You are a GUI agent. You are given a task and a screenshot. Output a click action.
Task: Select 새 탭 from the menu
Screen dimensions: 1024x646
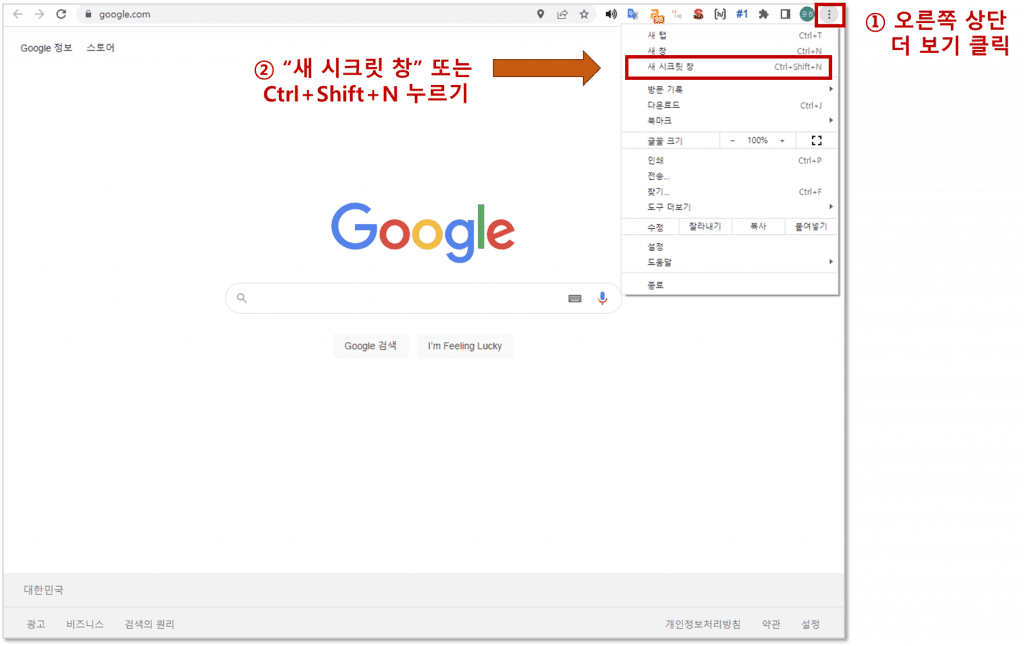coord(730,35)
